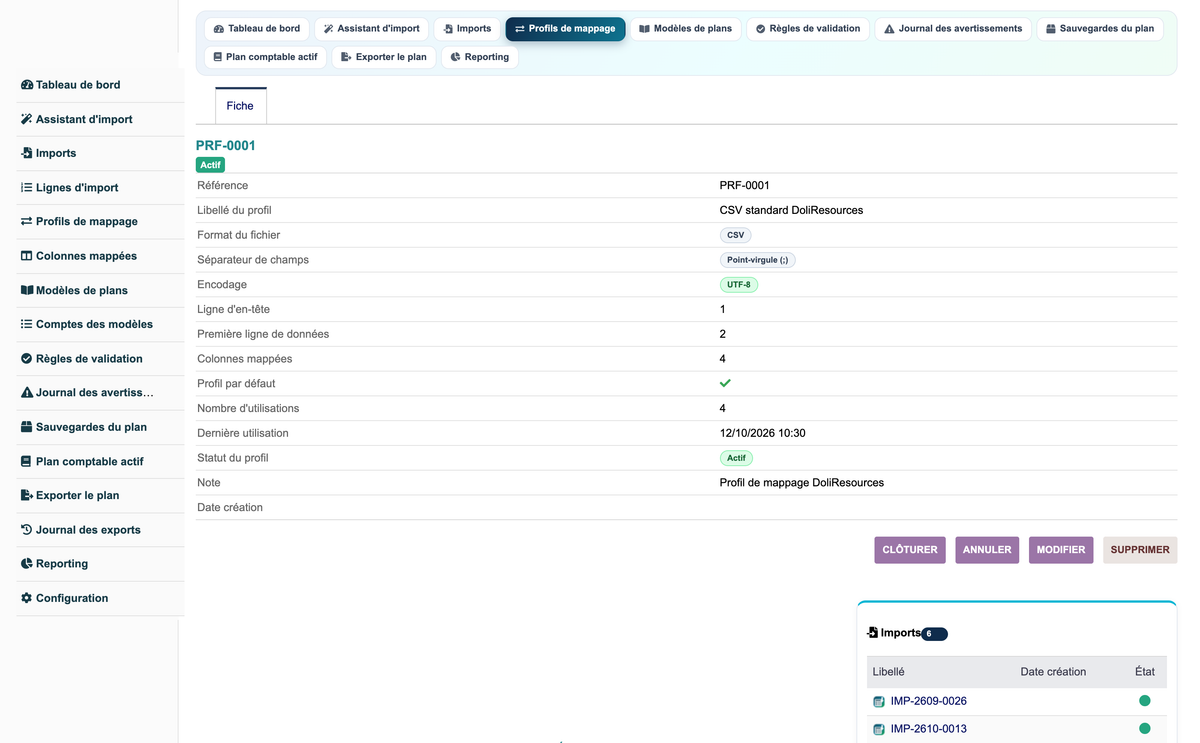Viewport: 1200px width, 743px height.
Task: Click the Point-virgule (;) separator badge
Action: pyautogui.click(x=757, y=260)
